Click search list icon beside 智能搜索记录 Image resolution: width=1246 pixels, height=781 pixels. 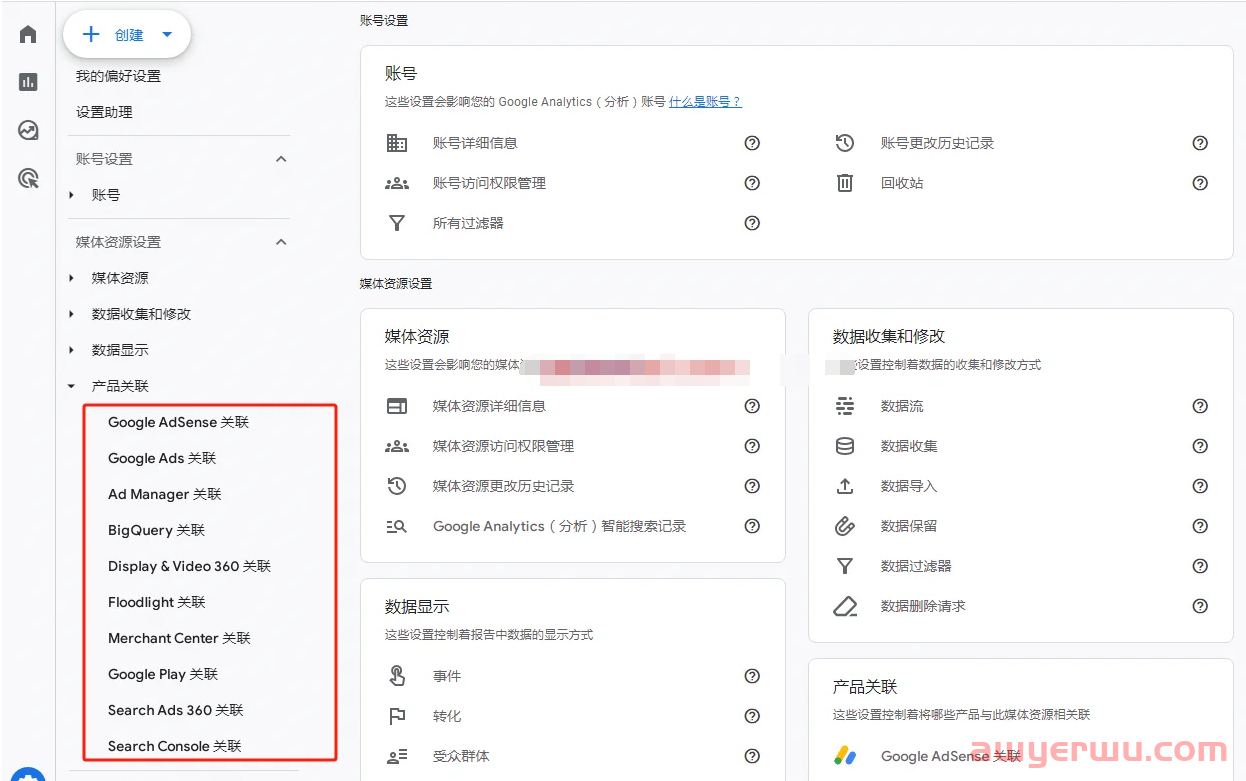point(397,526)
